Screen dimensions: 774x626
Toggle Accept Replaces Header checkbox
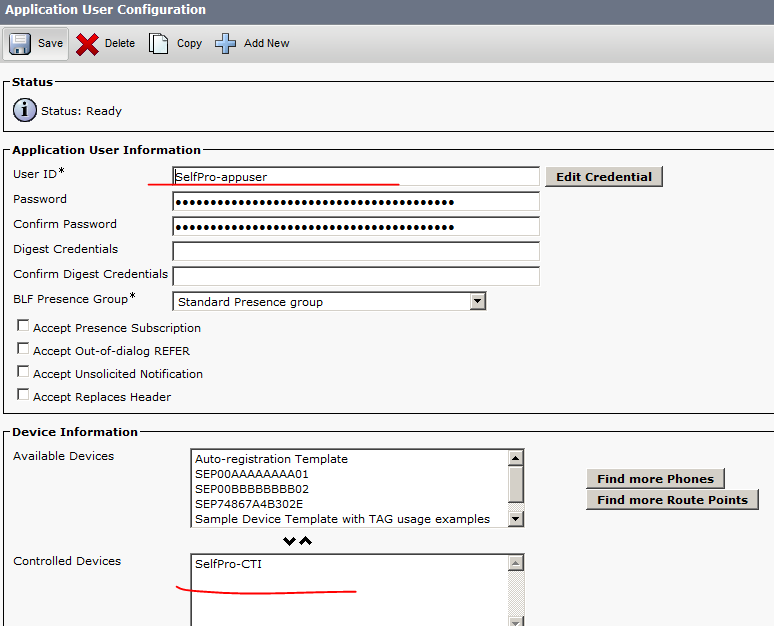coord(23,394)
